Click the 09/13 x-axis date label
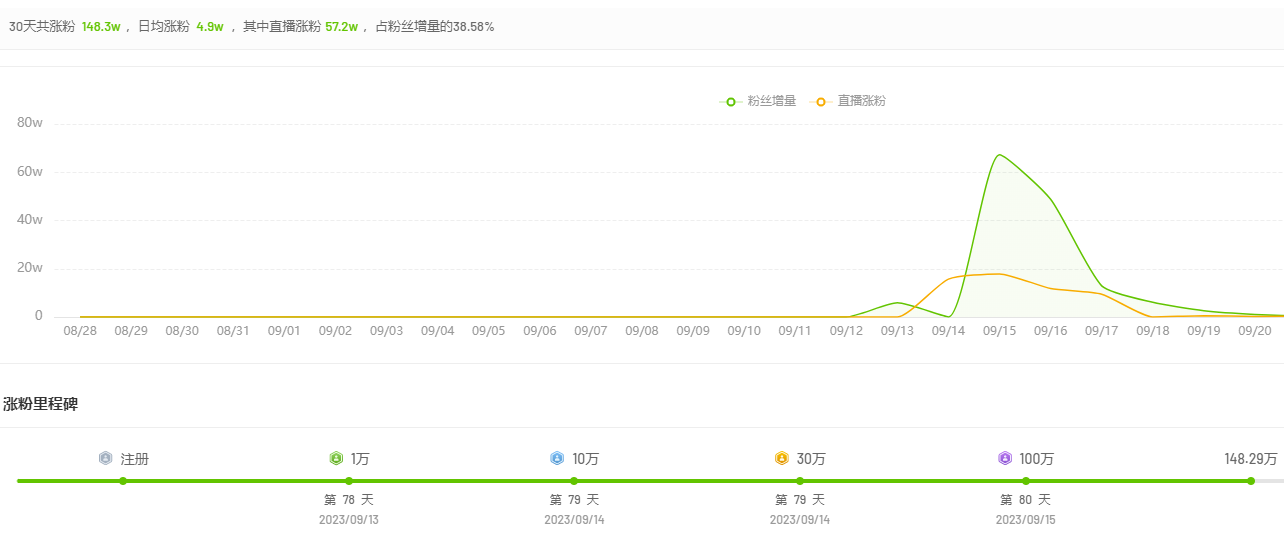Screen dimensions: 1284x542 point(897,330)
